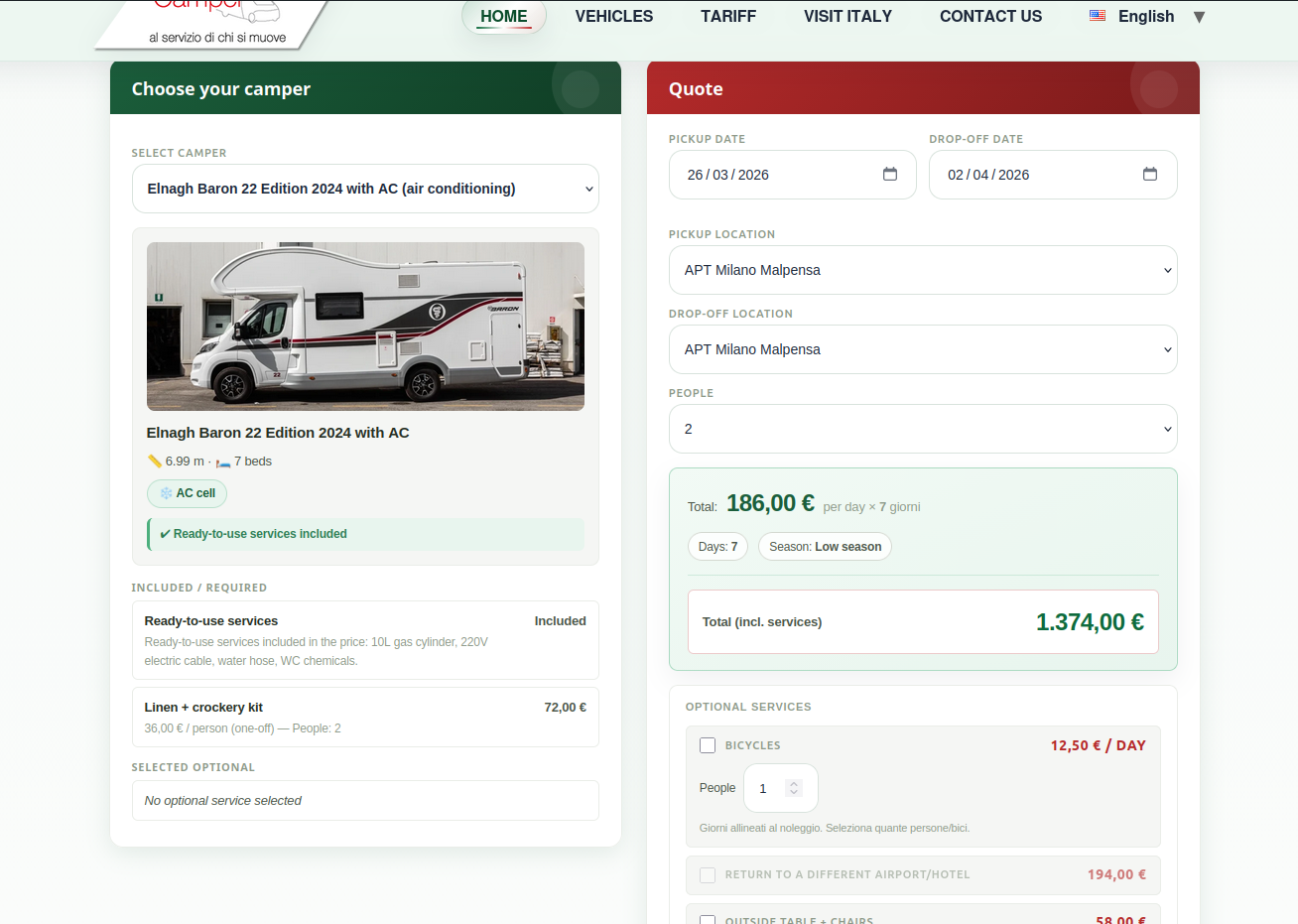The height and width of the screenshot is (924, 1298).
Task: Enable the BICYCLES optional service
Action: [708, 744]
